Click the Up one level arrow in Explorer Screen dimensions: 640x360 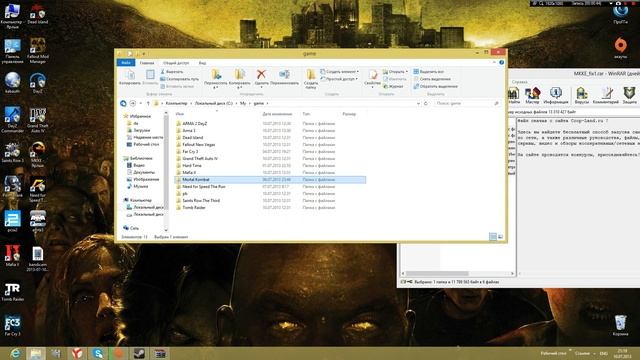(x=148, y=104)
